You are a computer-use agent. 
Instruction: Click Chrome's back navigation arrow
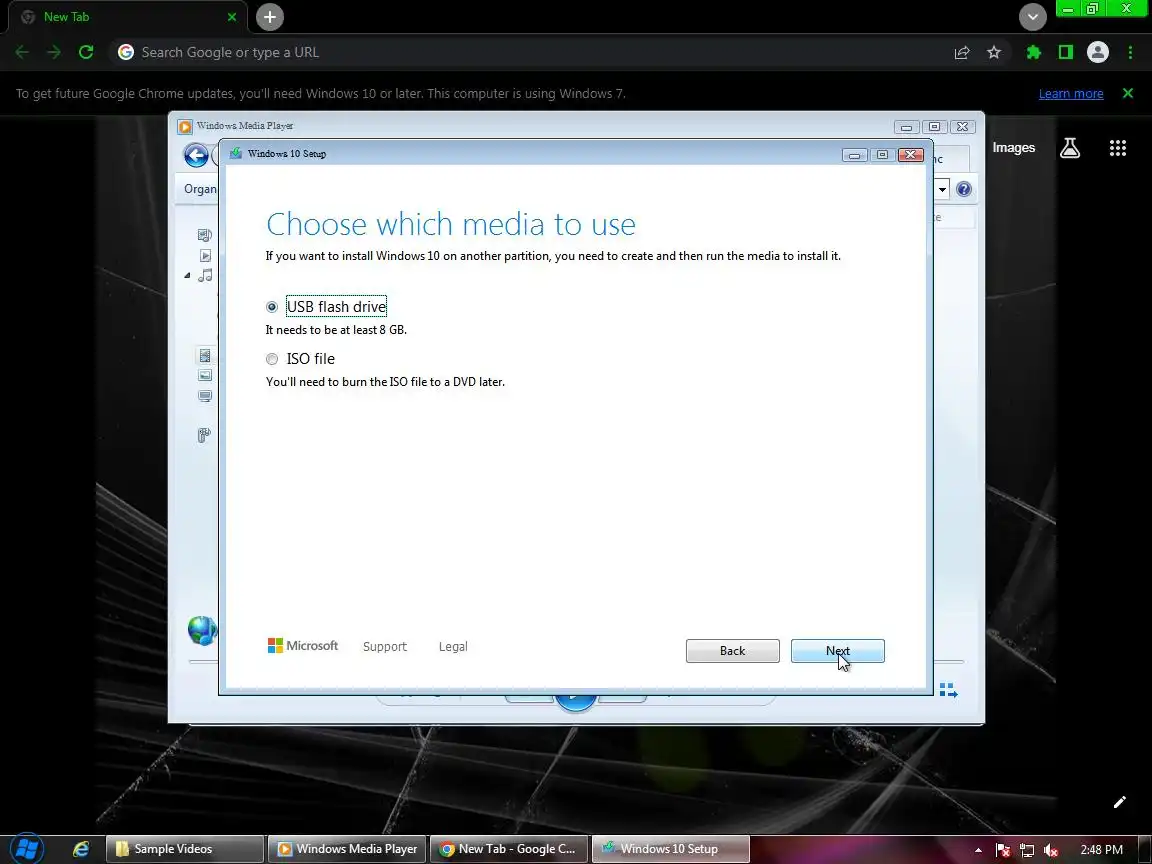(x=22, y=52)
